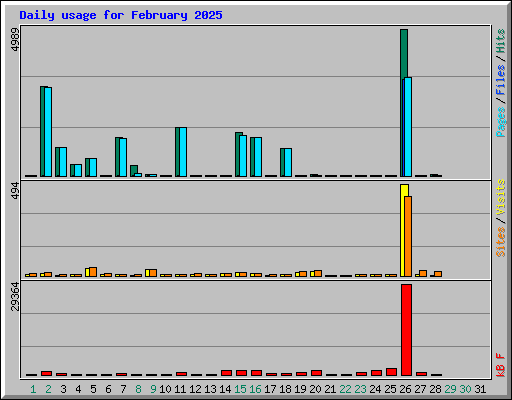Screen dimensions: 512x400
Task: Click day label 8 on x-axis
Action: click(138, 389)
